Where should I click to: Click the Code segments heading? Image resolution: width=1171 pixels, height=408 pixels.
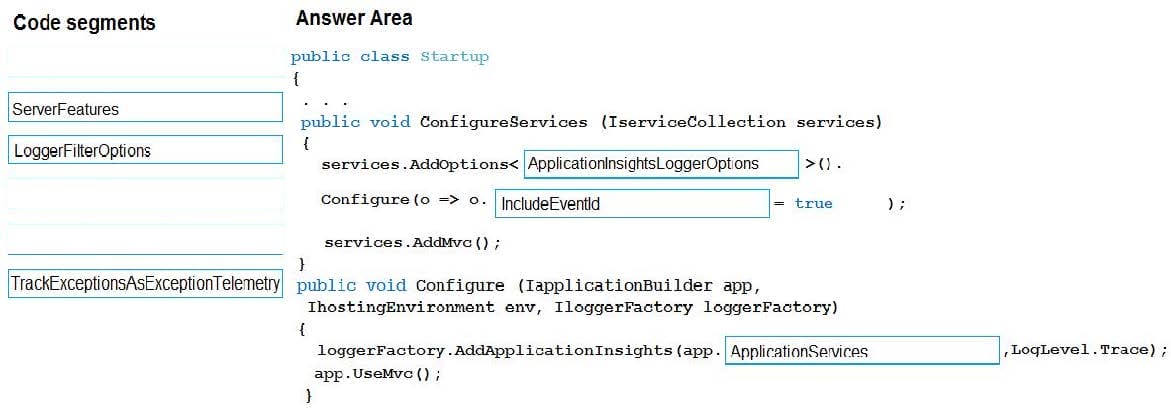[84, 23]
